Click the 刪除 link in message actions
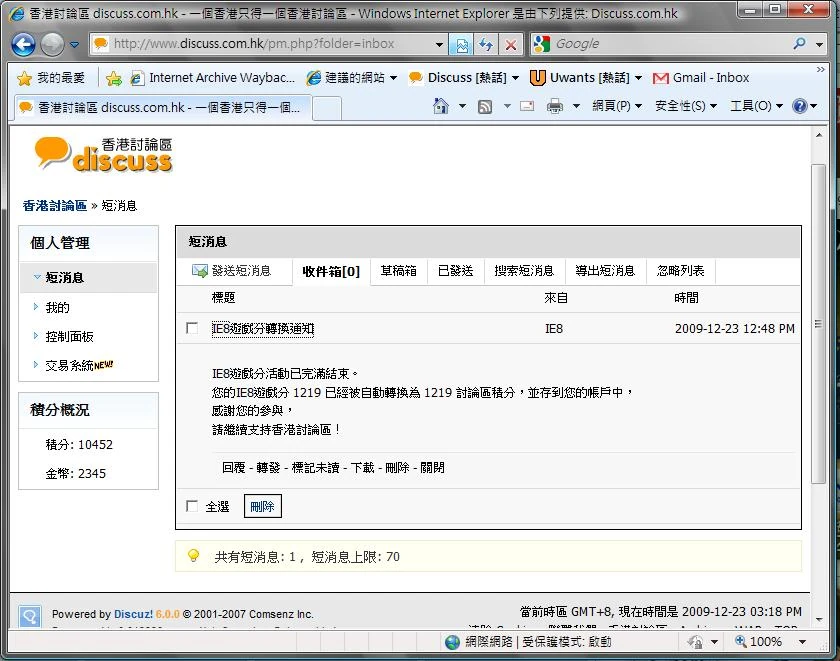The height and width of the screenshot is (661, 840). 398,468
